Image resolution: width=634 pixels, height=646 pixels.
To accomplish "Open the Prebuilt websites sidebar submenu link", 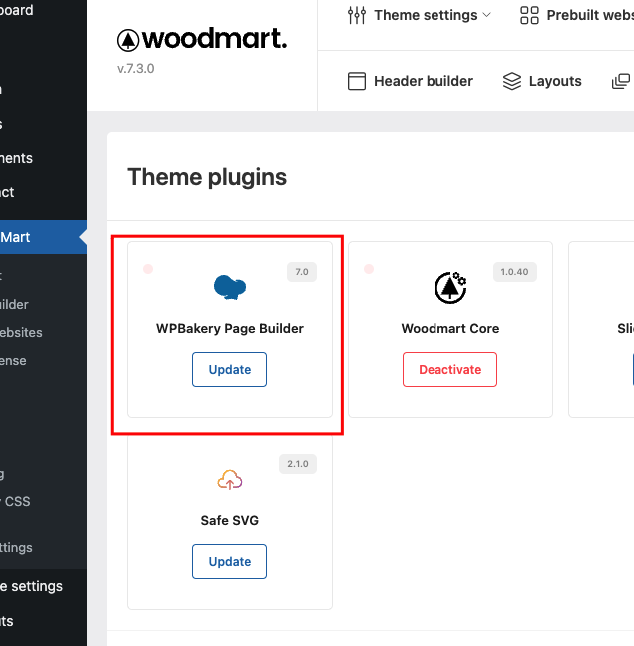I will point(21,332).
